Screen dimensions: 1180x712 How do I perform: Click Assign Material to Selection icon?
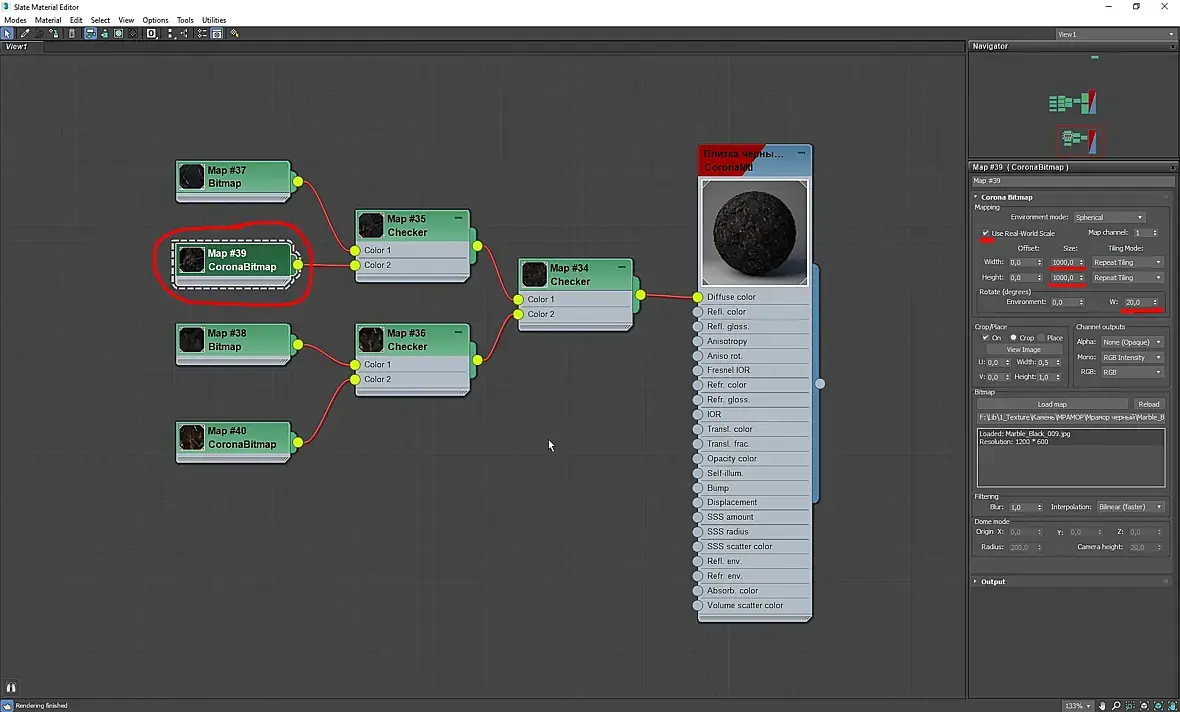coord(54,33)
